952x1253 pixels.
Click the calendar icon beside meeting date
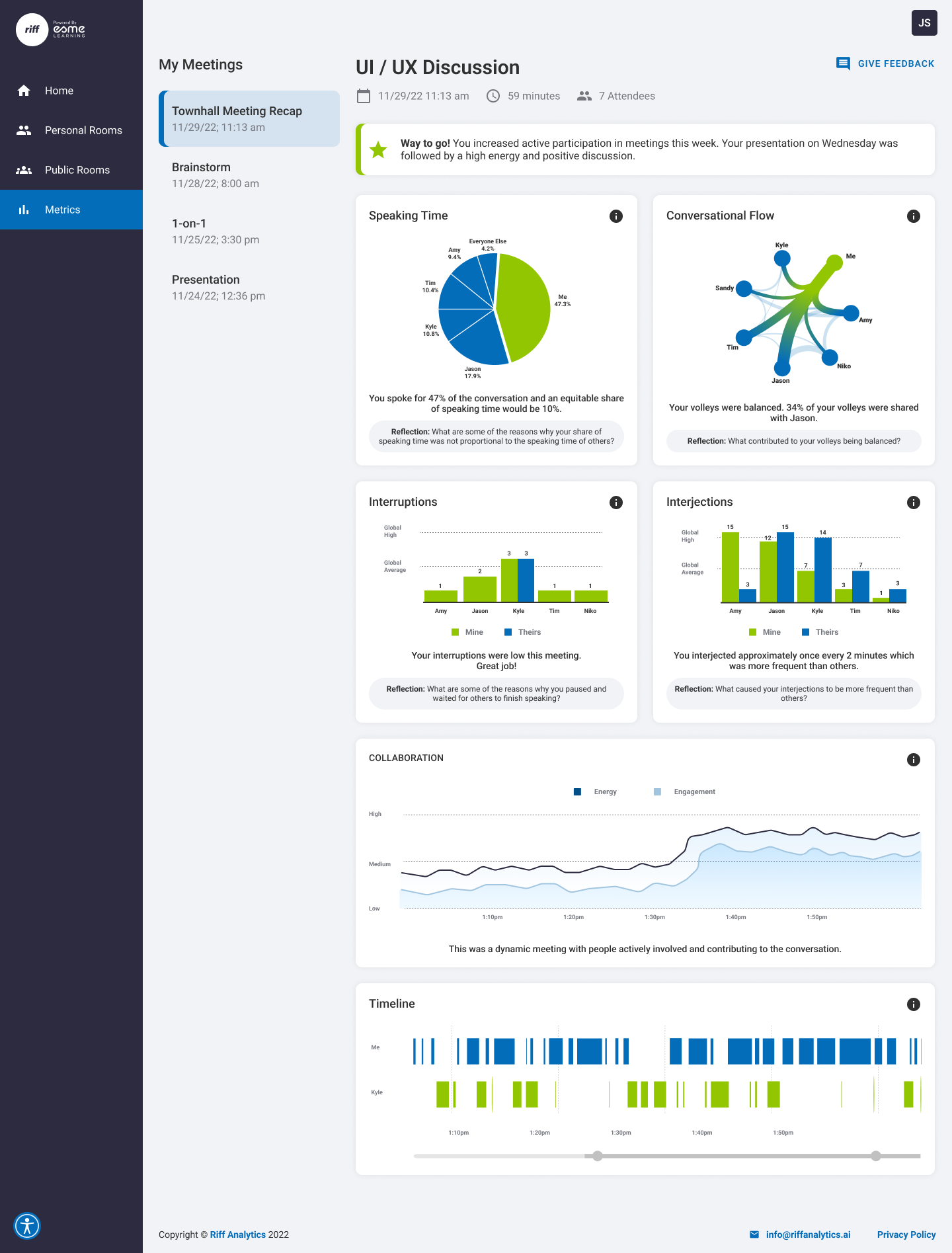tap(364, 96)
